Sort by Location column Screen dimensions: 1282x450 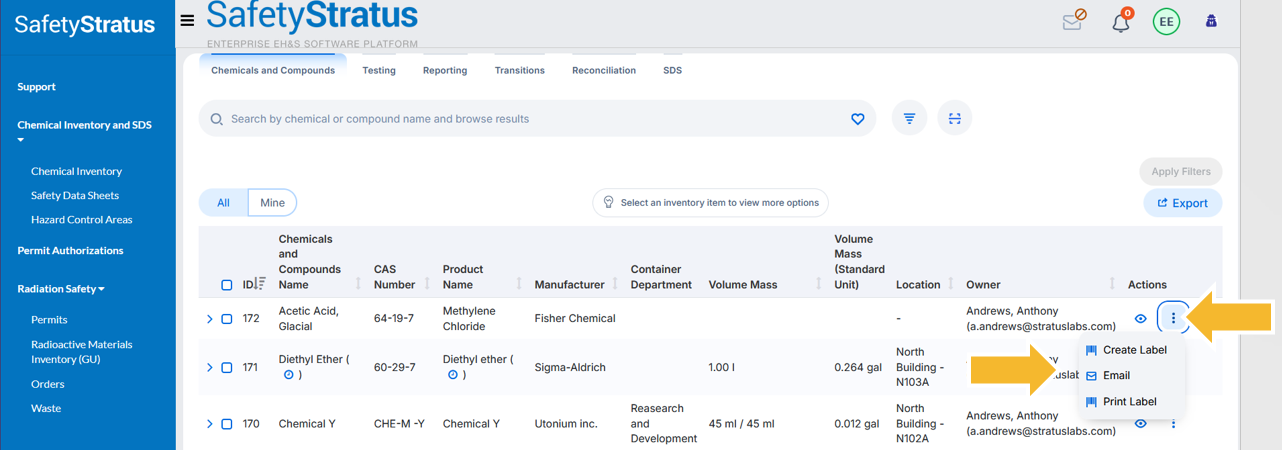(951, 284)
